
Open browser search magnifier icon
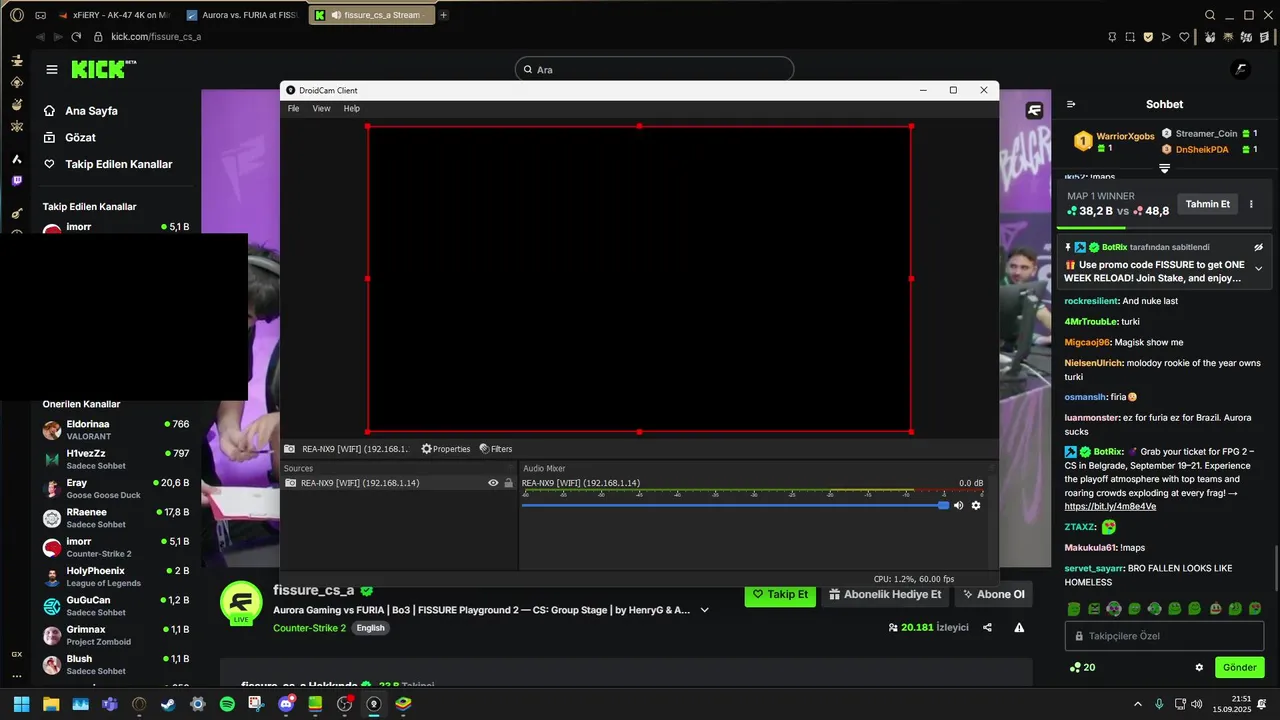point(1210,15)
